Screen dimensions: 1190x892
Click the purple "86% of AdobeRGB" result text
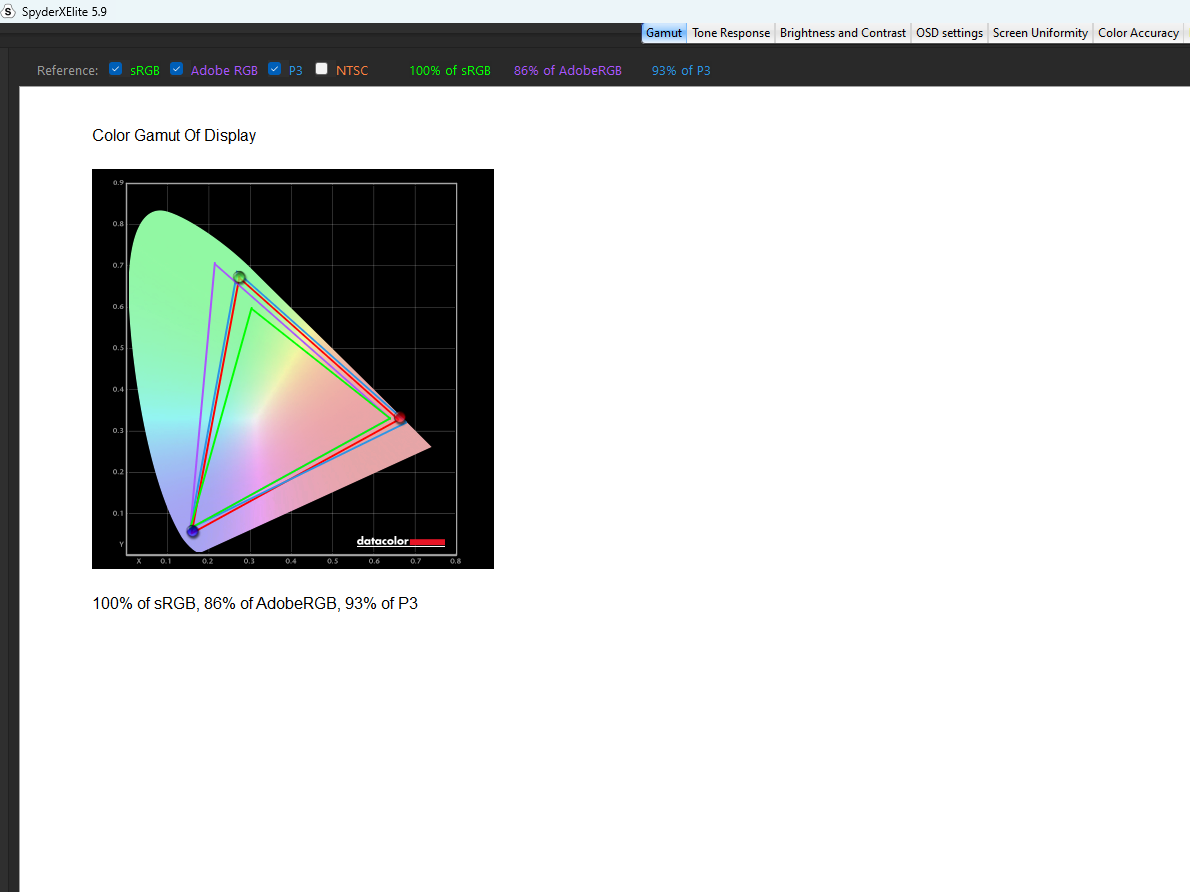[567, 71]
